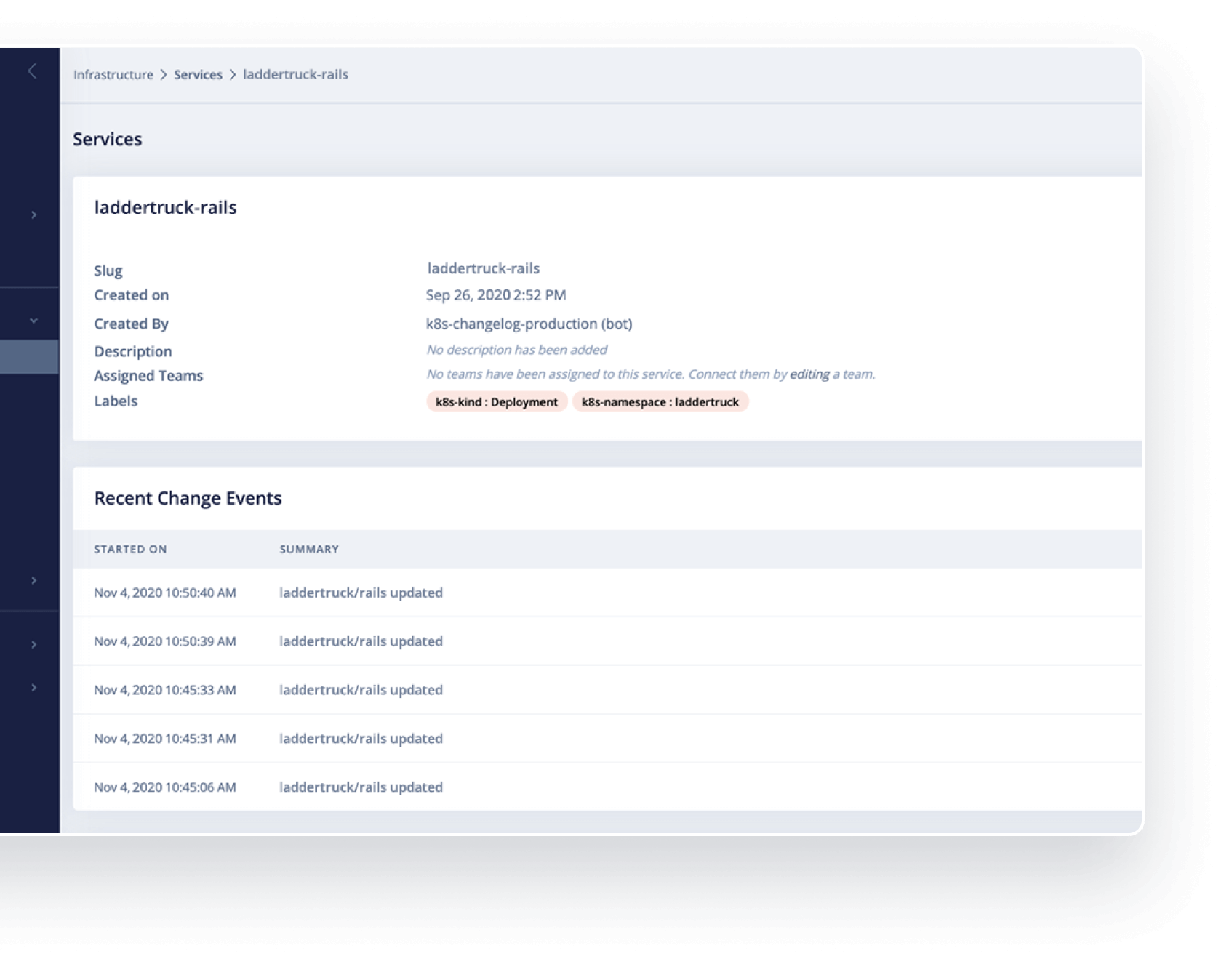Click the "Sep 26, 2020 2:52 PM" creation date
Screen dimensions: 1232x967
click(496, 296)
